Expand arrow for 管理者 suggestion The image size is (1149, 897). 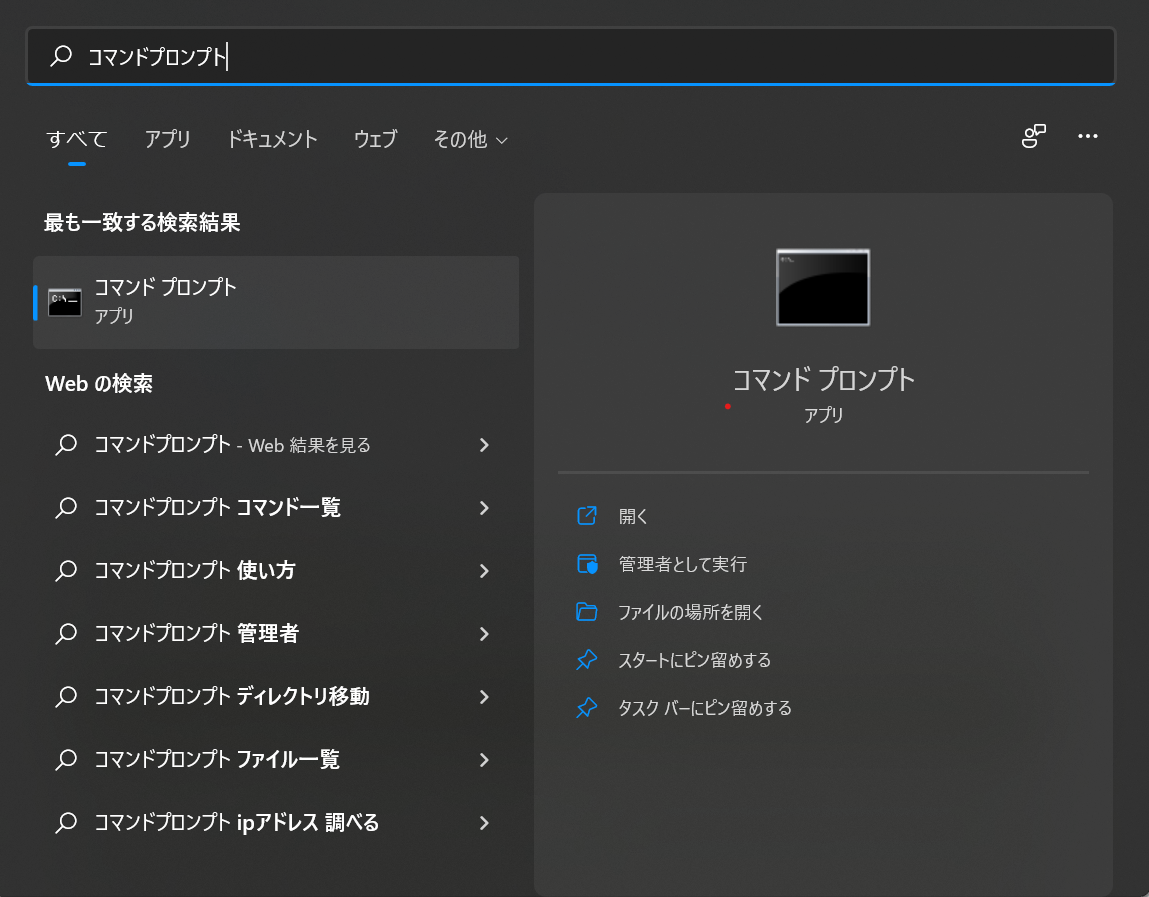point(484,634)
